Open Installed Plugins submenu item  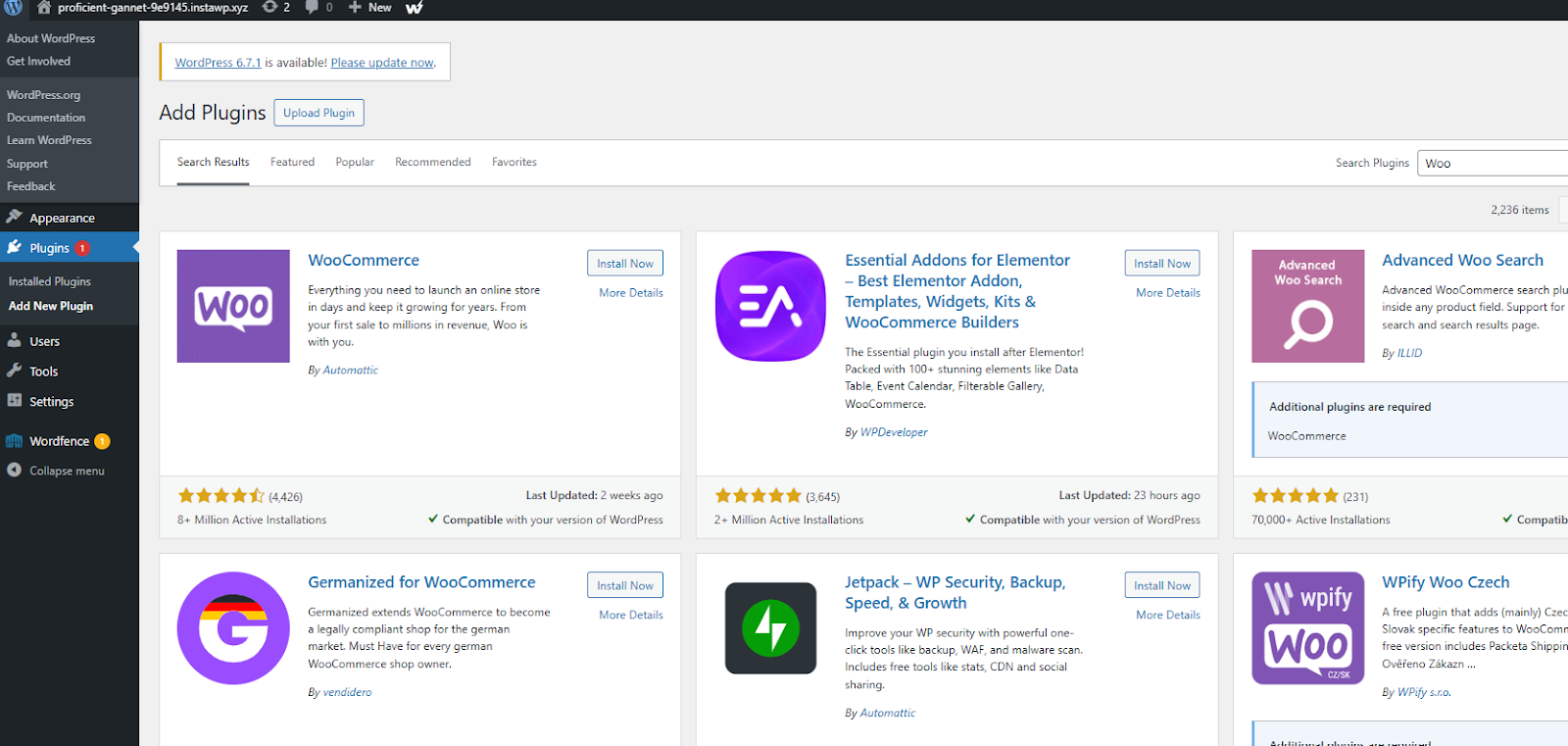(50, 281)
